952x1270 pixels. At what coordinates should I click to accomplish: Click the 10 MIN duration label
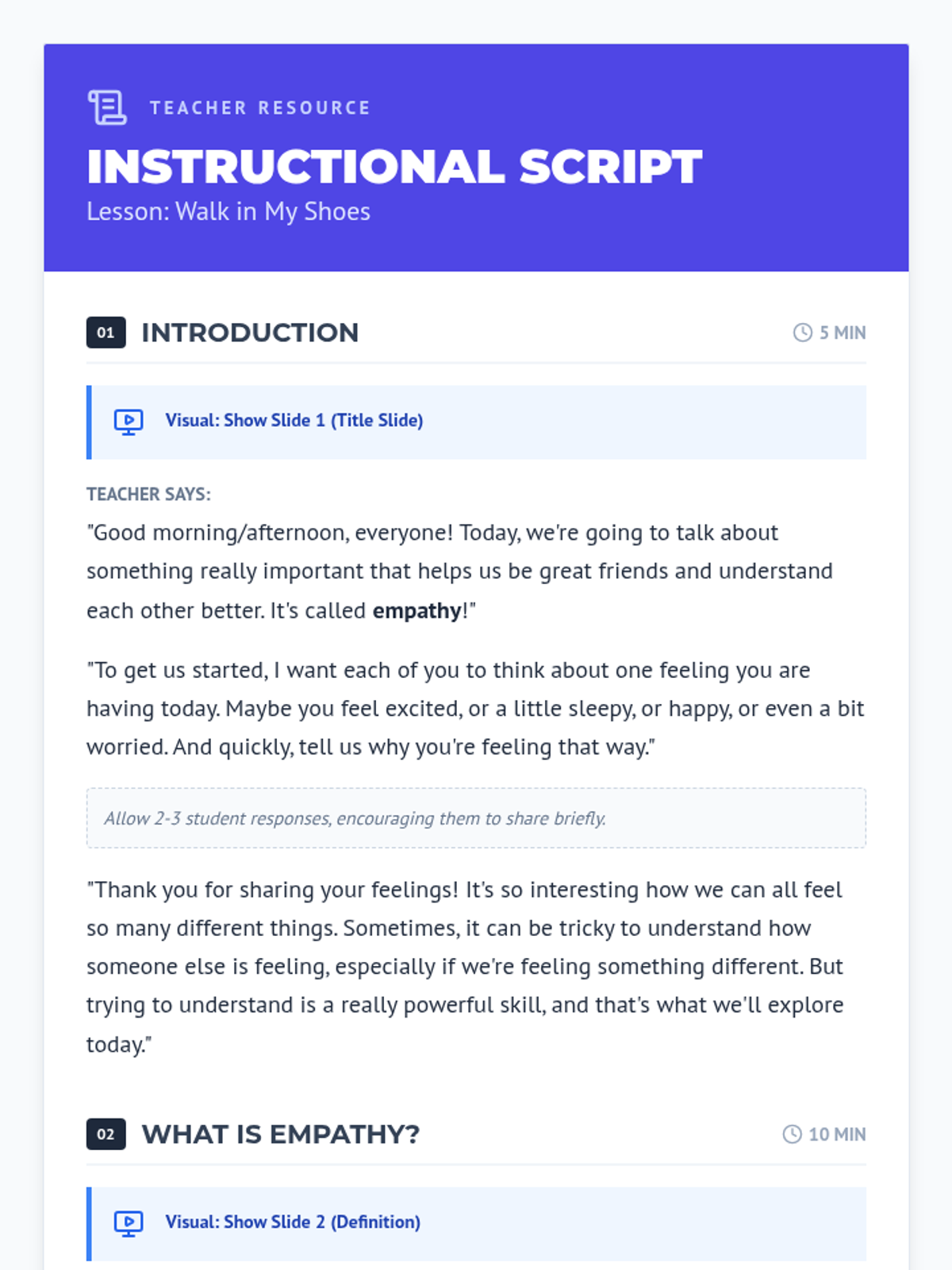point(837,1134)
